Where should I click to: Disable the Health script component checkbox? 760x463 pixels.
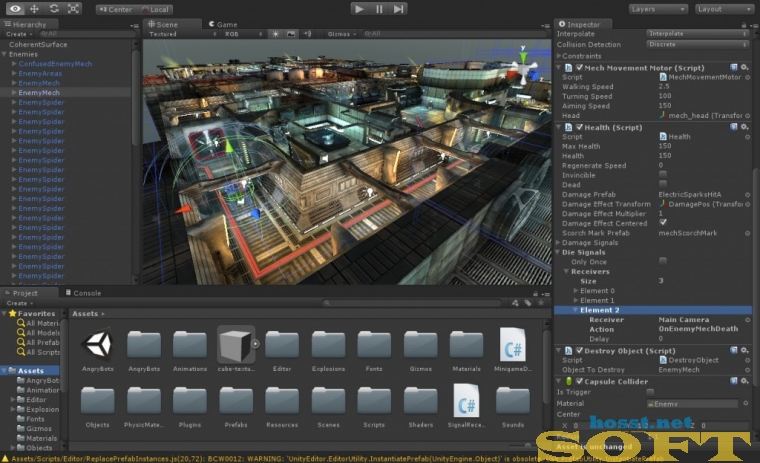click(579, 128)
